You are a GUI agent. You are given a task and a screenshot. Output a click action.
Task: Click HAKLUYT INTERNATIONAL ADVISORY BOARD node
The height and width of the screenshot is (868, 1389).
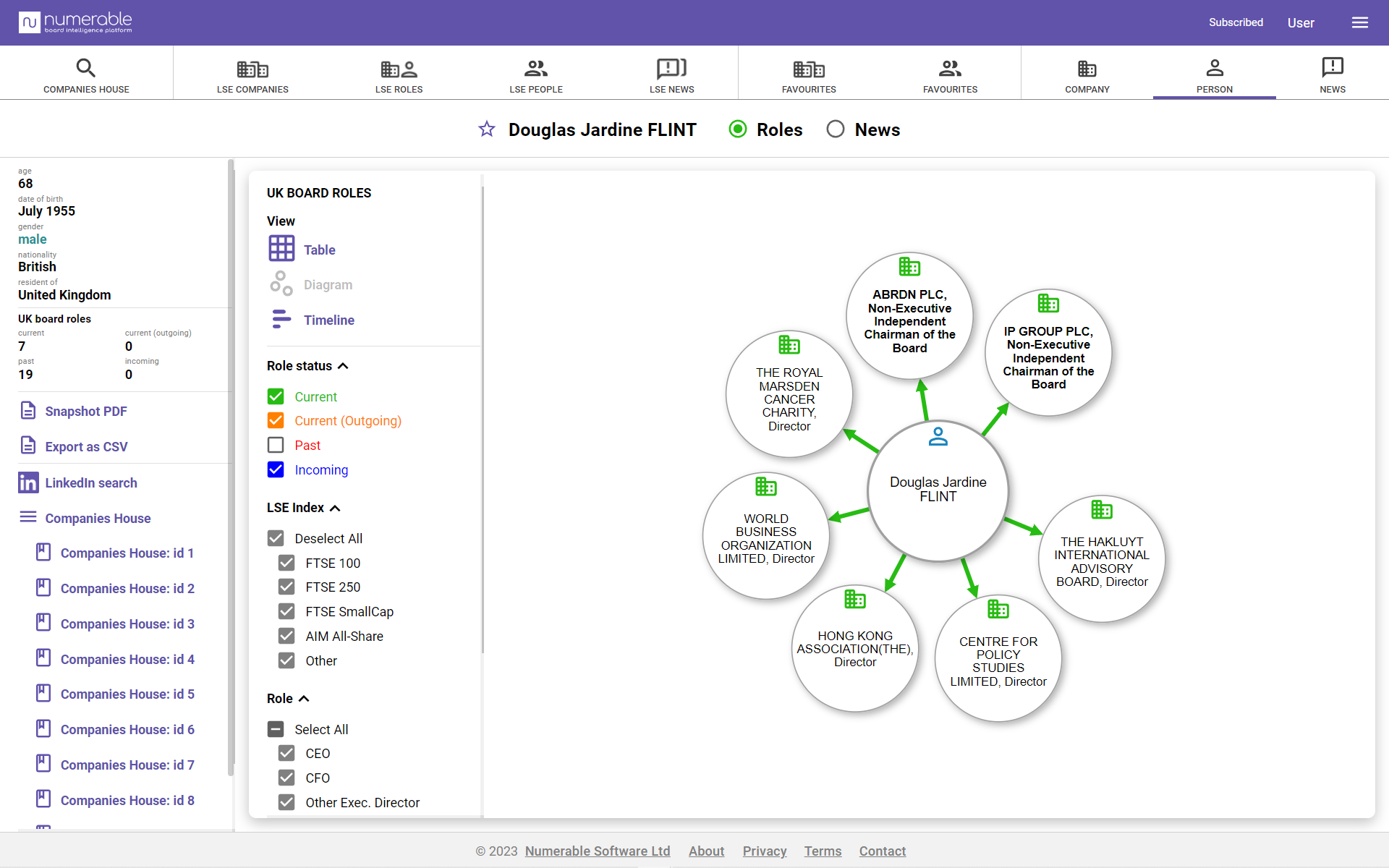point(1102,558)
